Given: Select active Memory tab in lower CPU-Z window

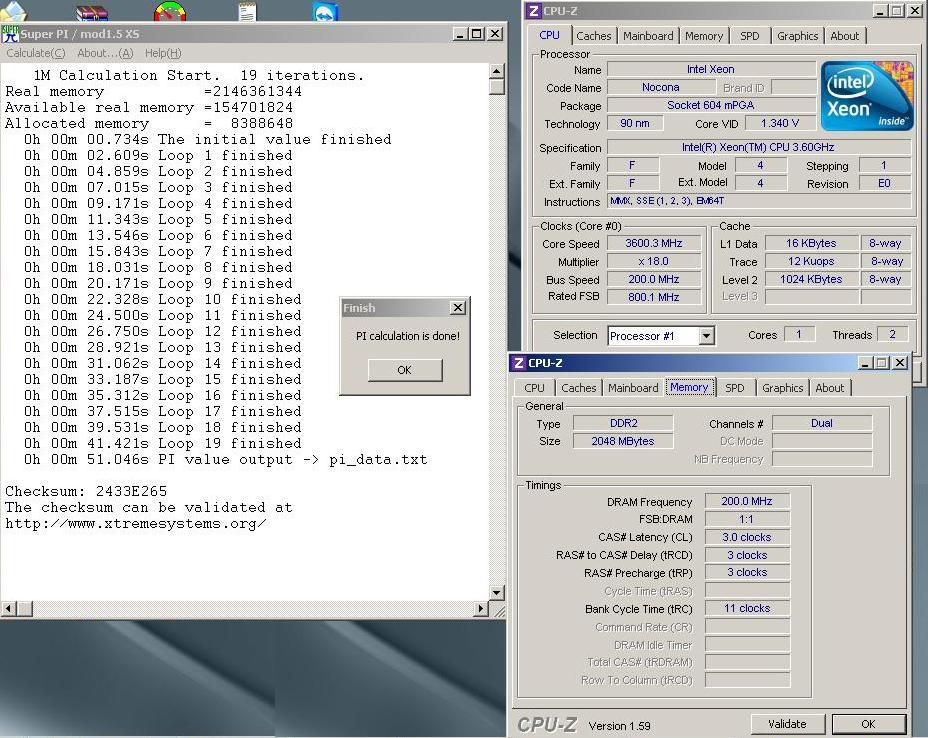Looking at the screenshot, I should point(689,387).
